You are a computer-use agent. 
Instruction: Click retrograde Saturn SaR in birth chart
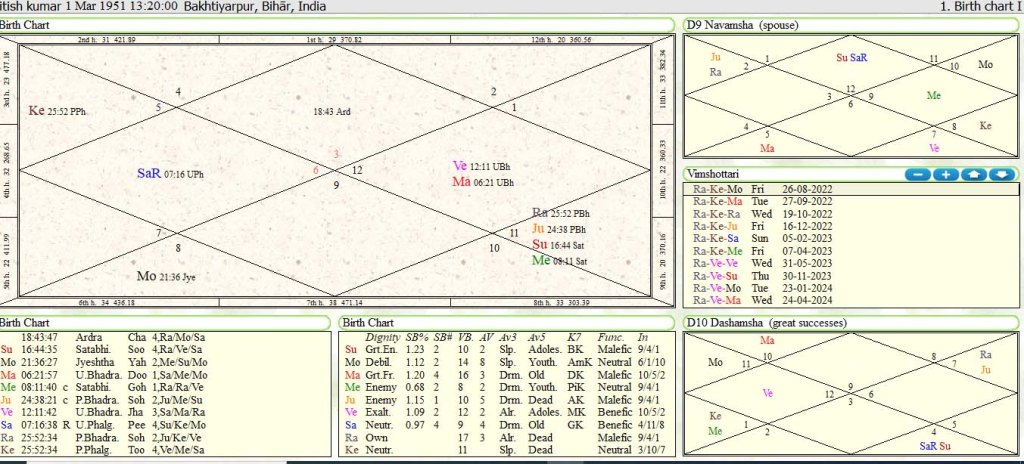tap(150, 173)
